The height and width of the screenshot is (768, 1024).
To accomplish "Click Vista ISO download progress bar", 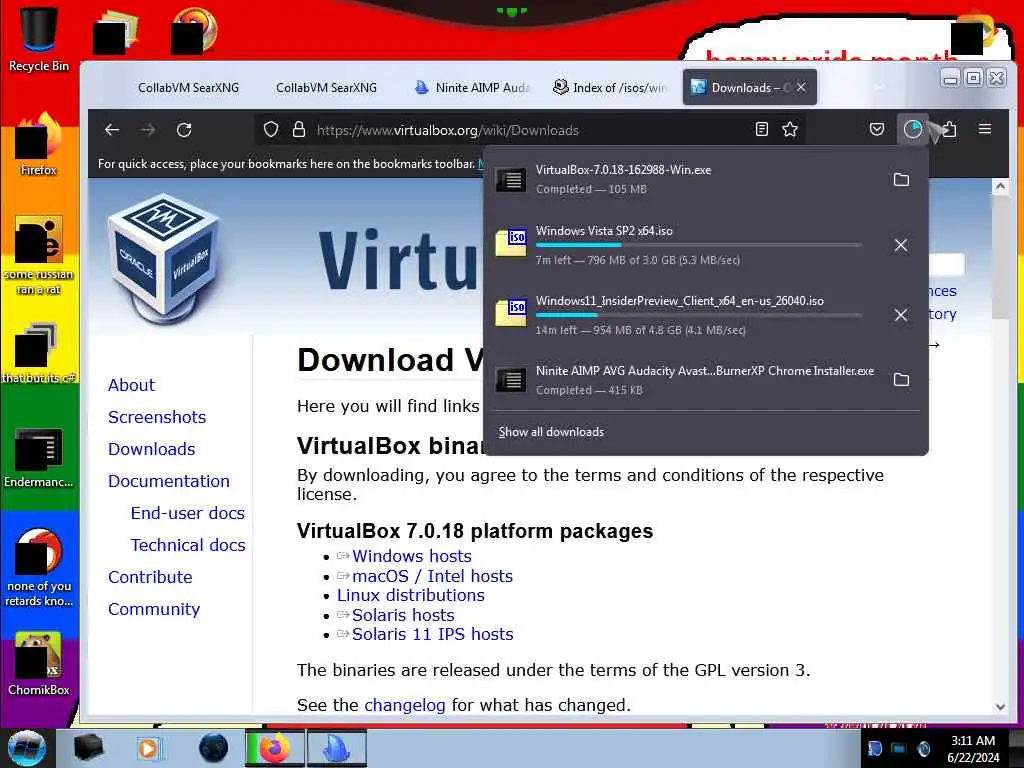I will (x=699, y=245).
